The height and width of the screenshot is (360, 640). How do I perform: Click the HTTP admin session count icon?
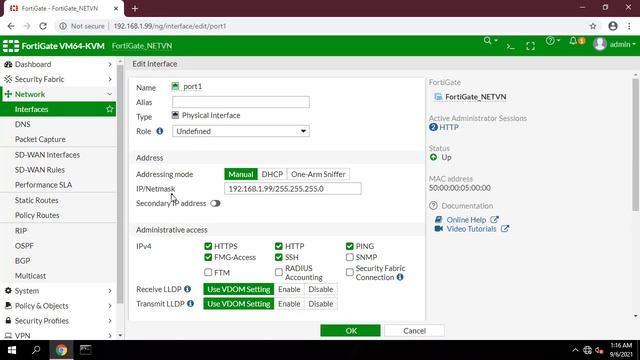tap(433, 127)
